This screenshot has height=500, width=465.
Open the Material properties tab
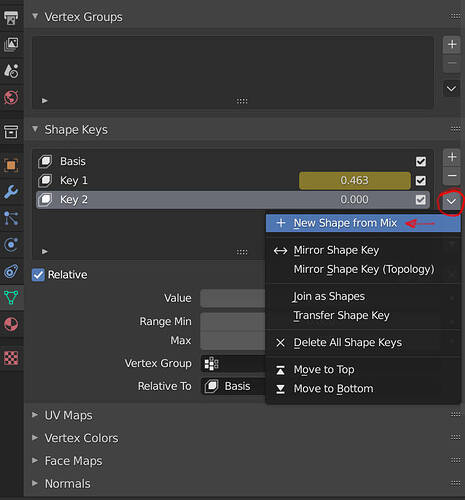(11, 324)
